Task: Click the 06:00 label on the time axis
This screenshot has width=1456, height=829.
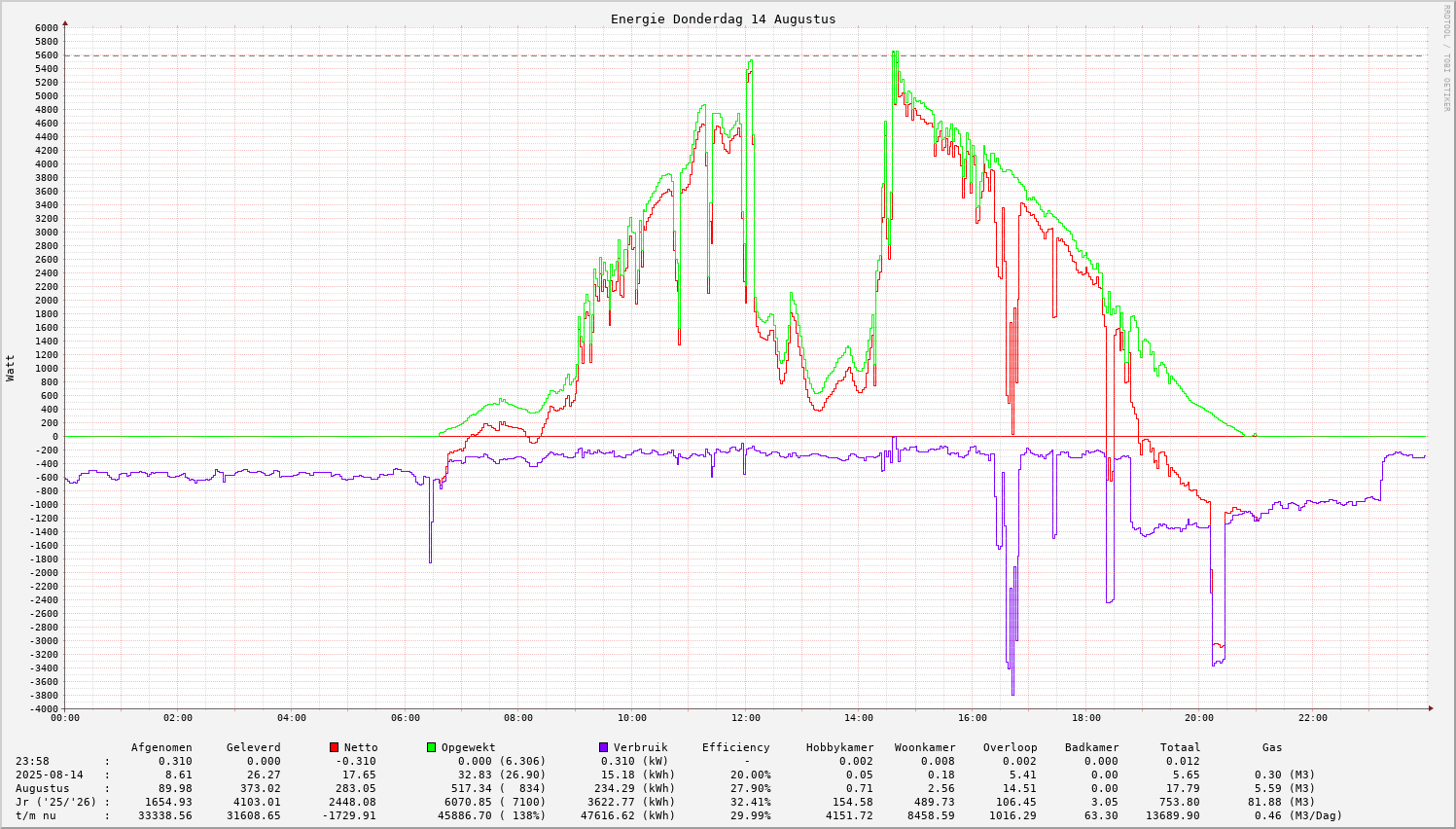Action: click(x=405, y=718)
